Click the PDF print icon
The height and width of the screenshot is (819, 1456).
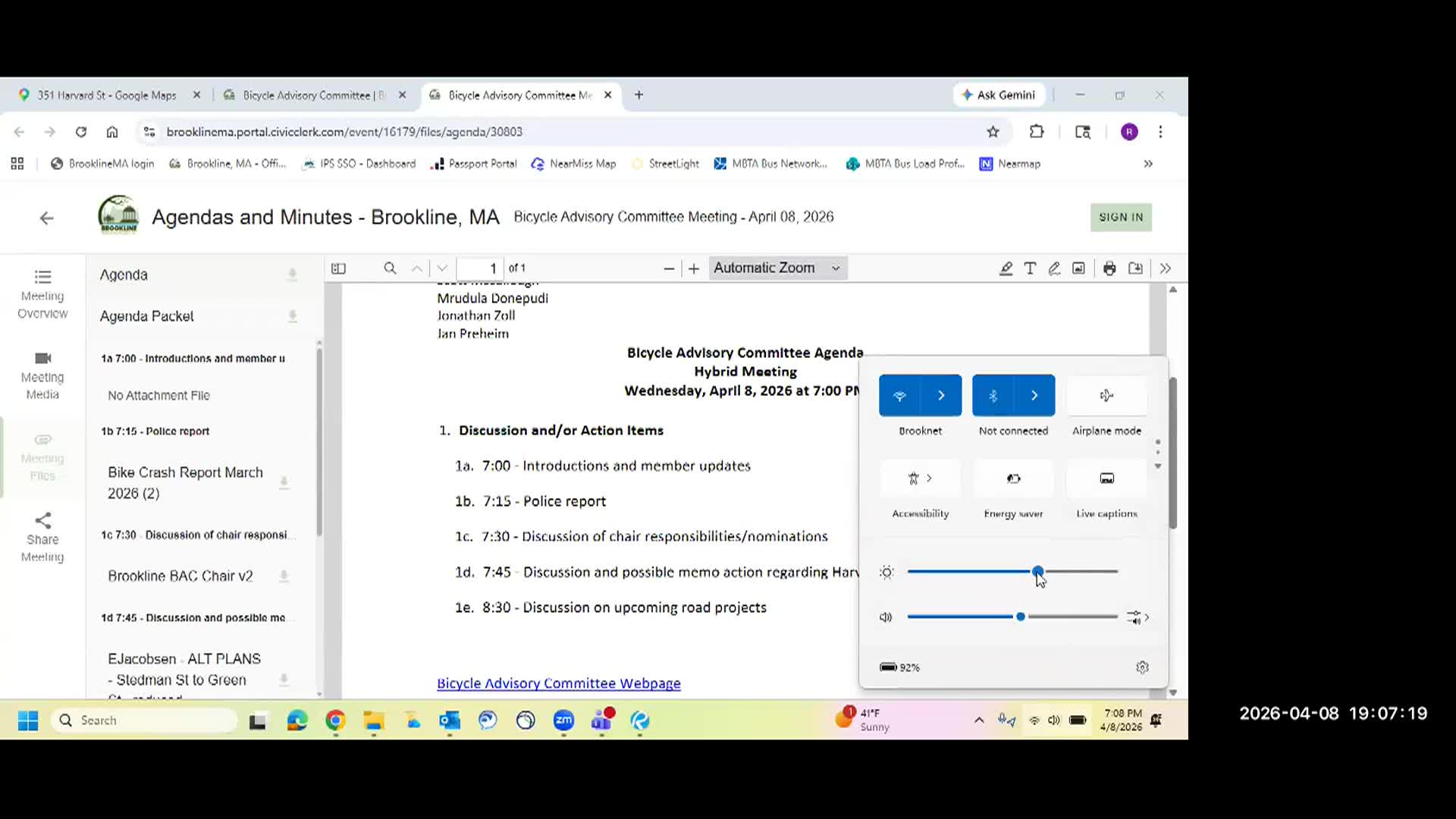(1109, 268)
